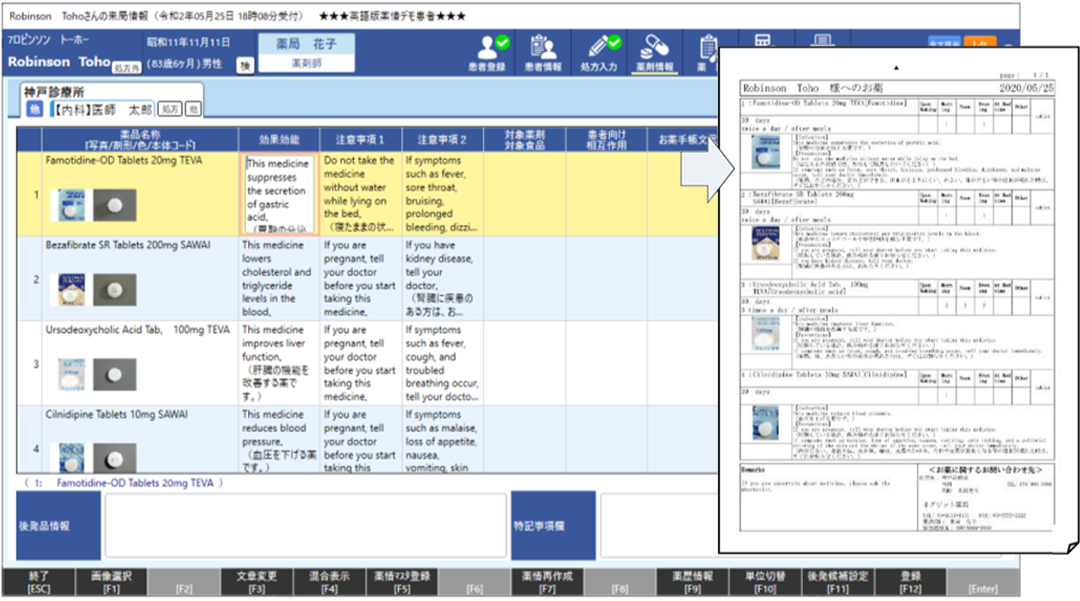Image resolution: width=1080 pixels, height=601 pixels.
Task: Click Ursodeoxycholic 'troubled breathing' precaution cell
Action: click(x=442, y=363)
